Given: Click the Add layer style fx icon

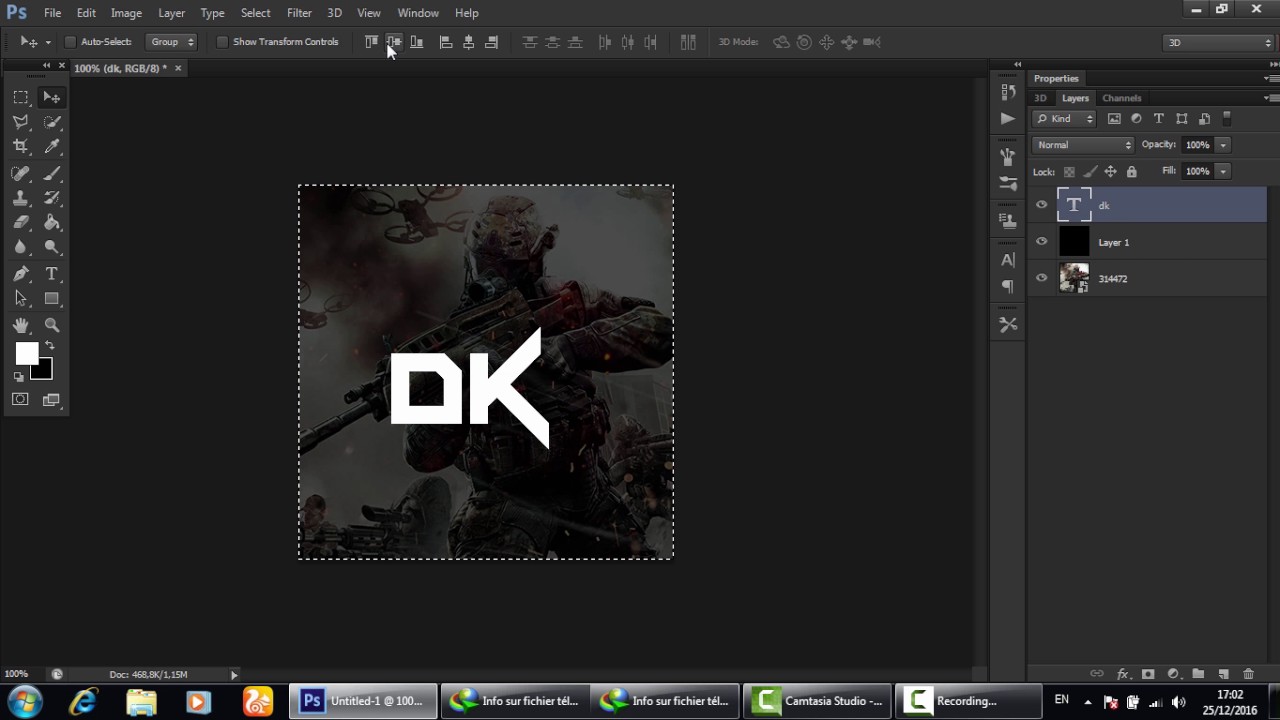Looking at the screenshot, I should pyautogui.click(x=1122, y=674).
